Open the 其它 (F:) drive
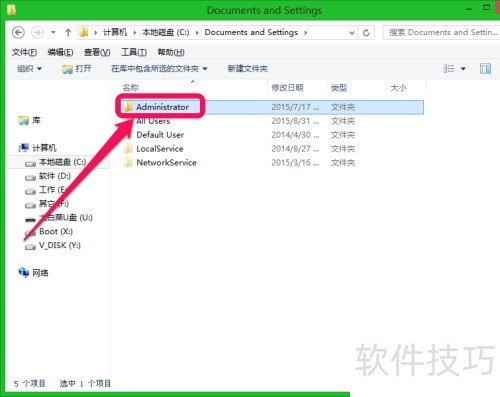 click(54, 204)
